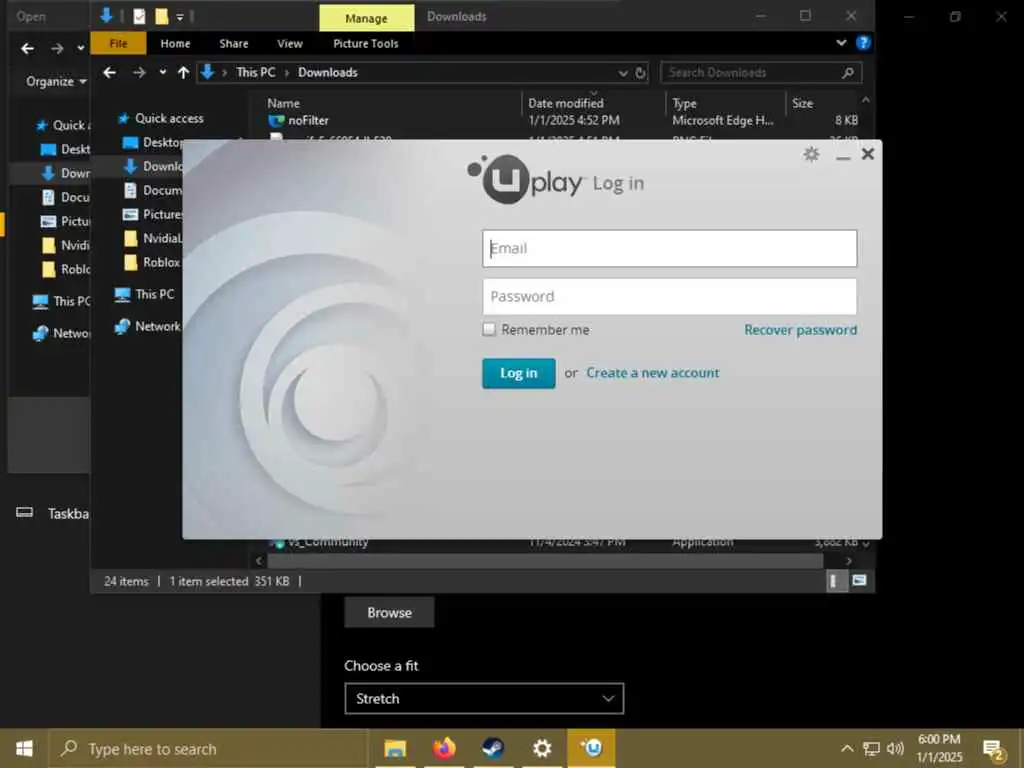
Task: Click back arrow in the rear Open dialog
Action: click(27, 48)
